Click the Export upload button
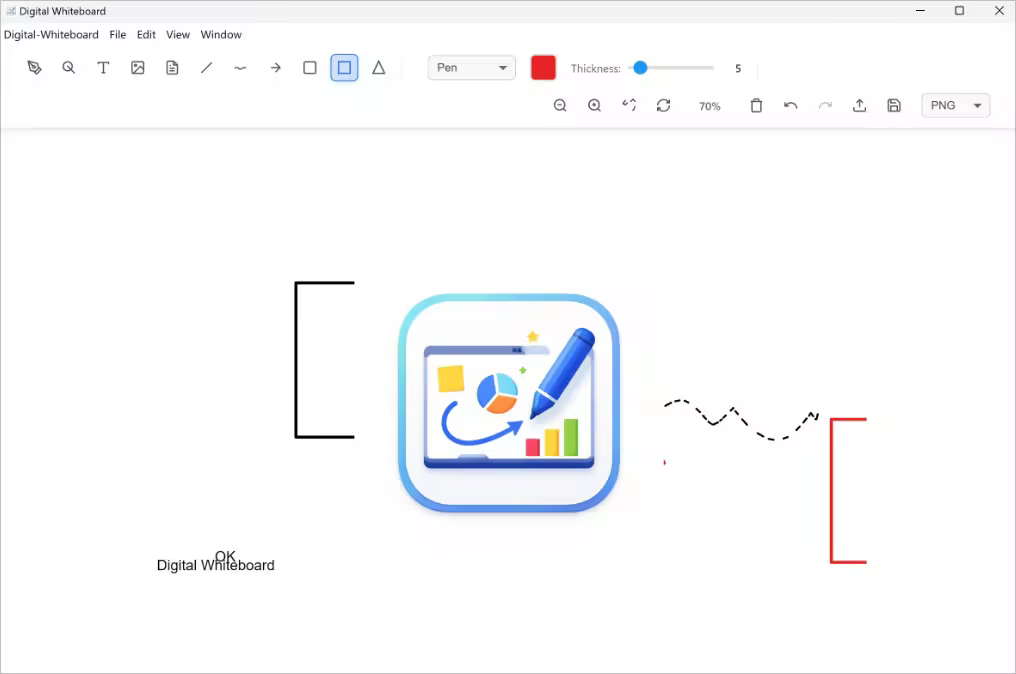Image resolution: width=1016 pixels, height=674 pixels. point(859,105)
